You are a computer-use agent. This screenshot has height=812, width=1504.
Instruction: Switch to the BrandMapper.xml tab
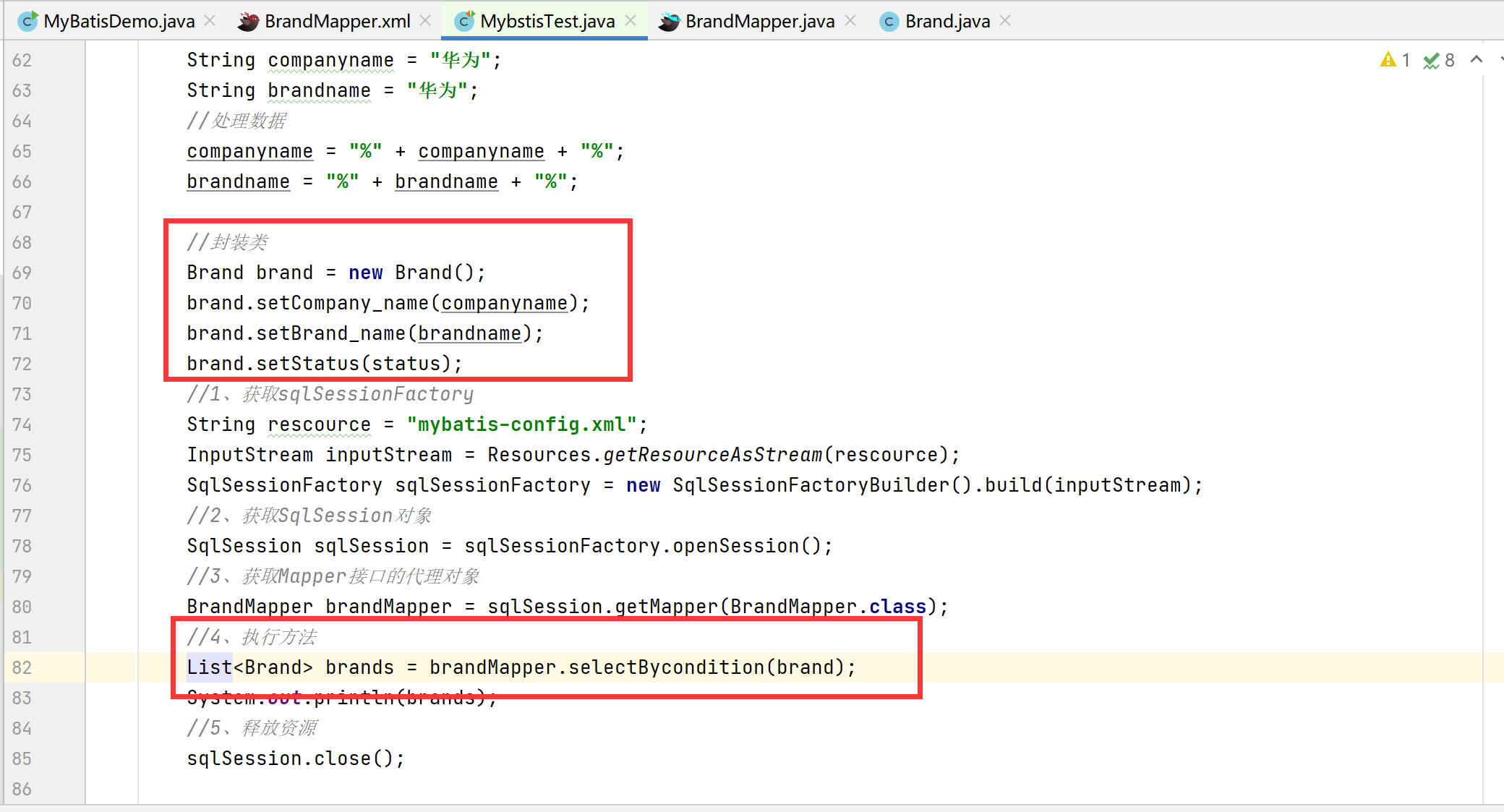[x=337, y=22]
